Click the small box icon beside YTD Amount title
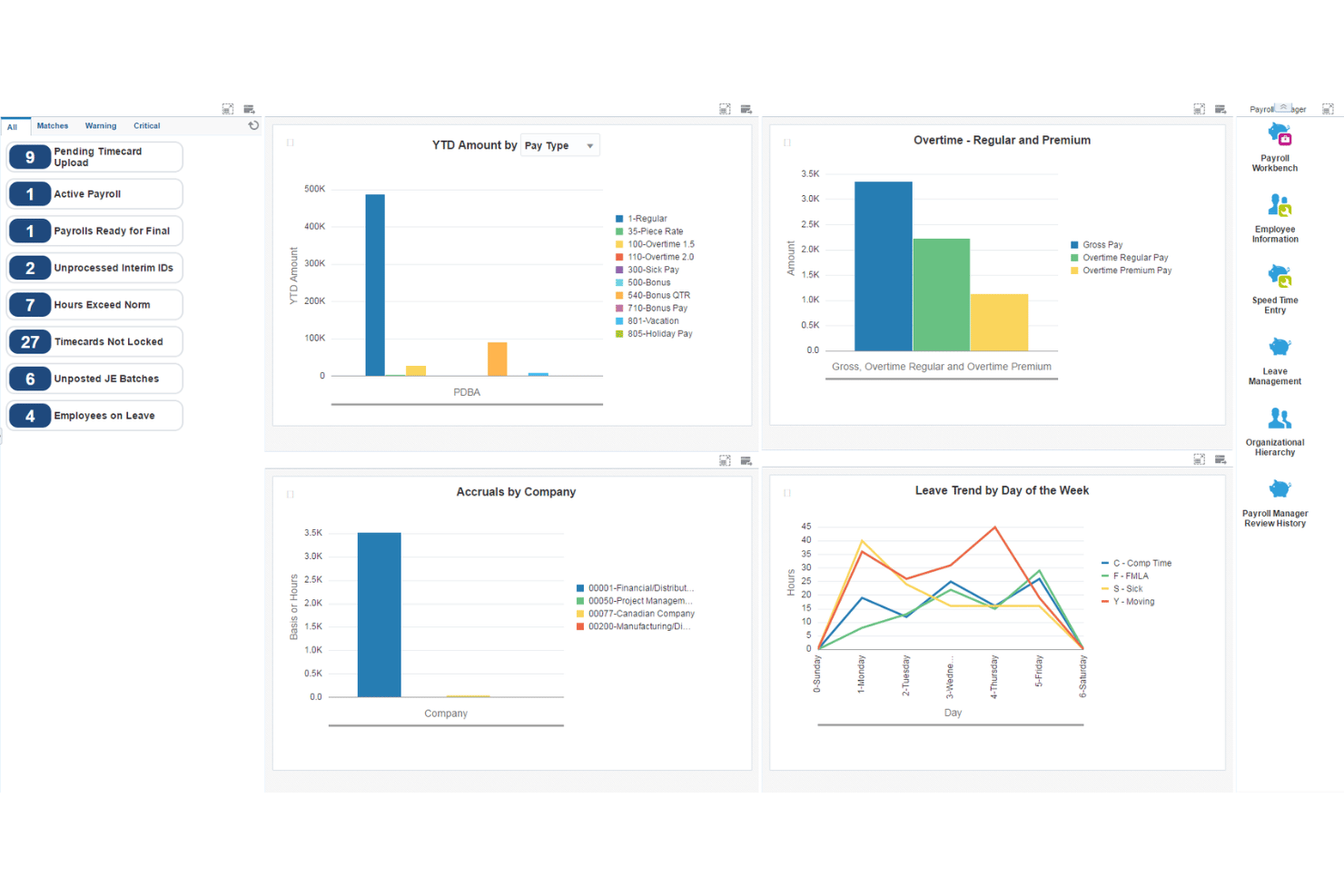 point(291,143)
